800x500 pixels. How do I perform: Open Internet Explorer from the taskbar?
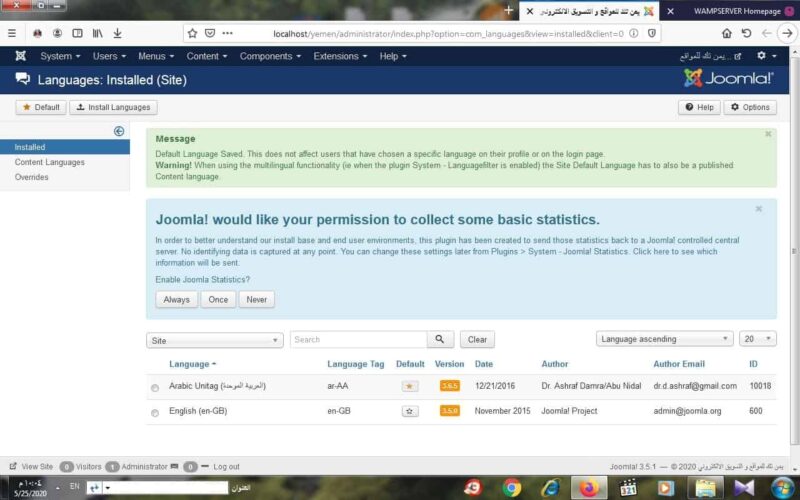551,488
